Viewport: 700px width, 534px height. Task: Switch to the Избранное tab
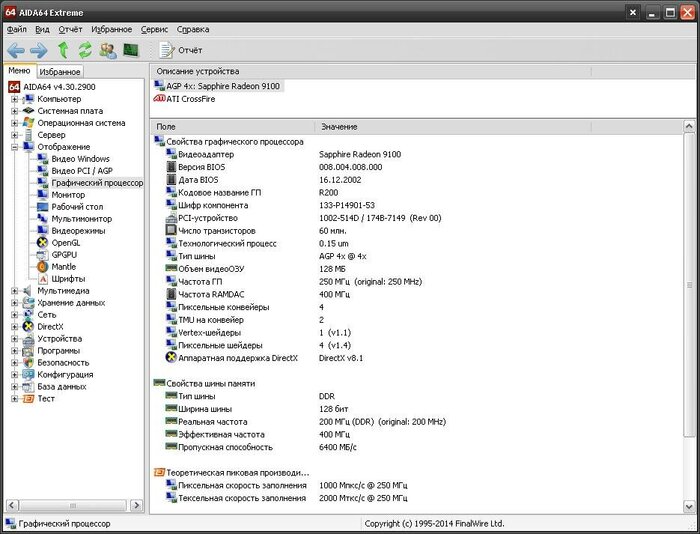click(x=60, y=72)
